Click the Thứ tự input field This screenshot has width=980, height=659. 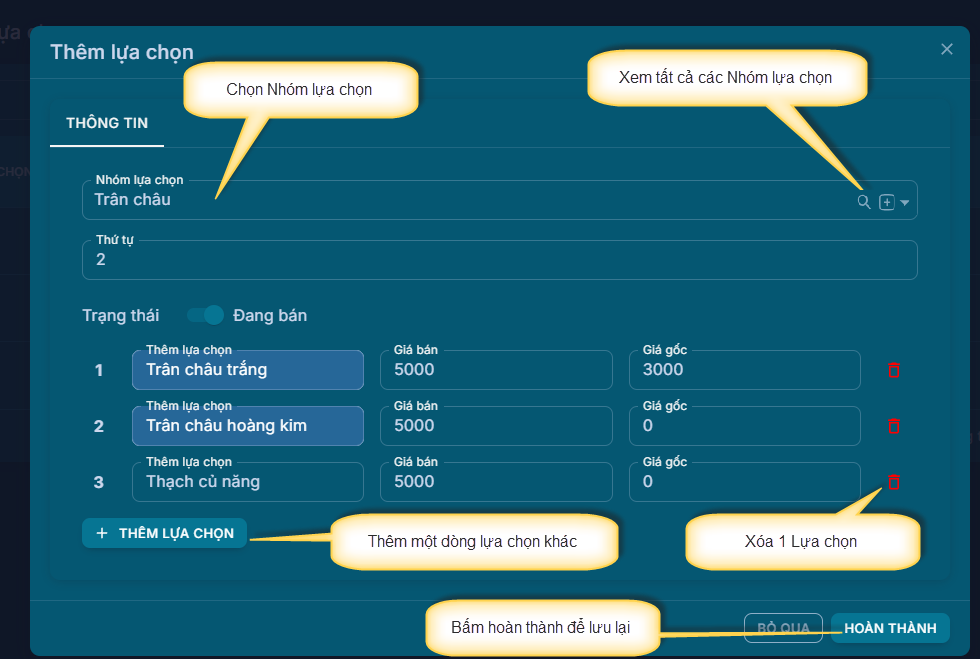[498, 260]
